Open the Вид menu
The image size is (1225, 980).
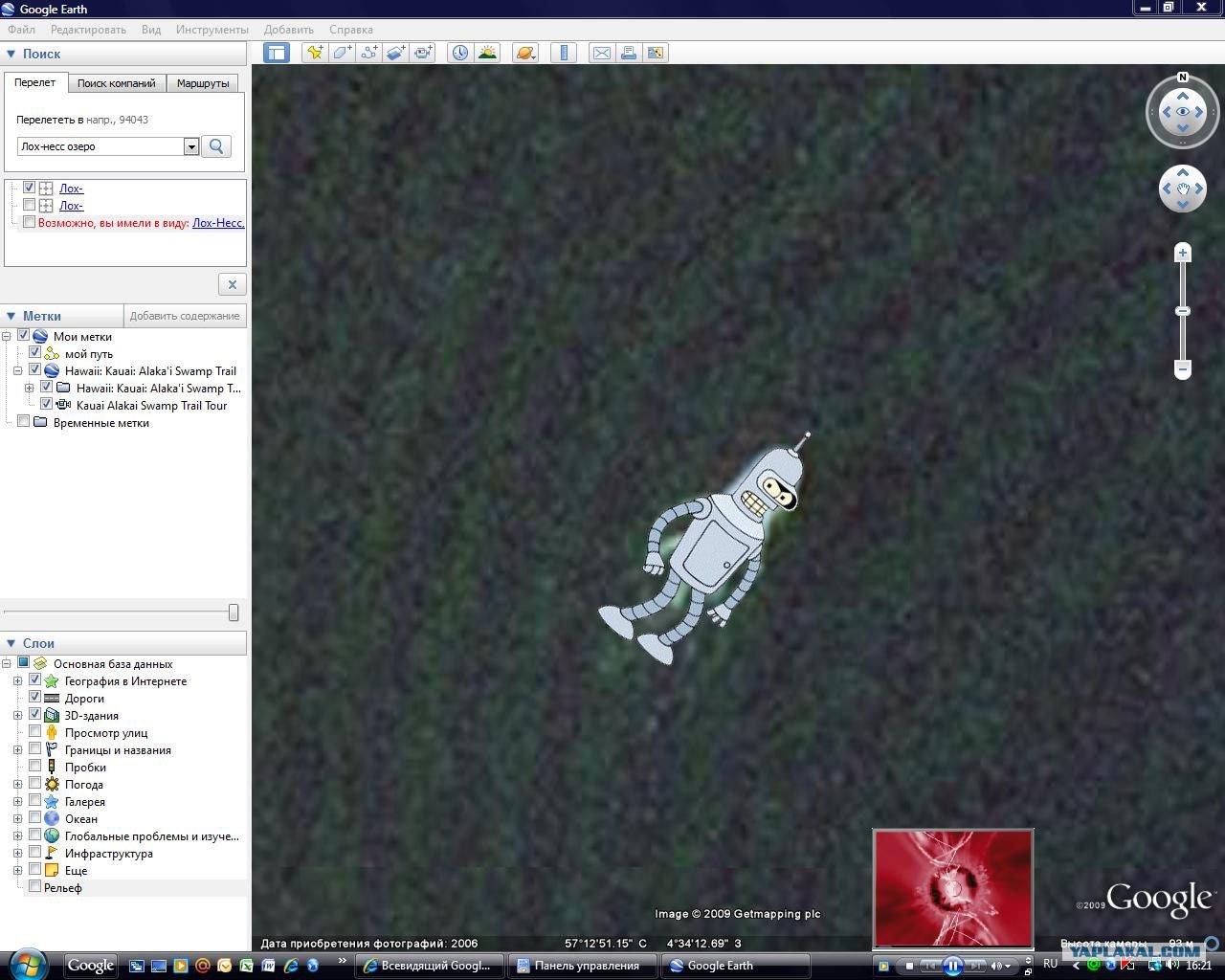(151, 30)
